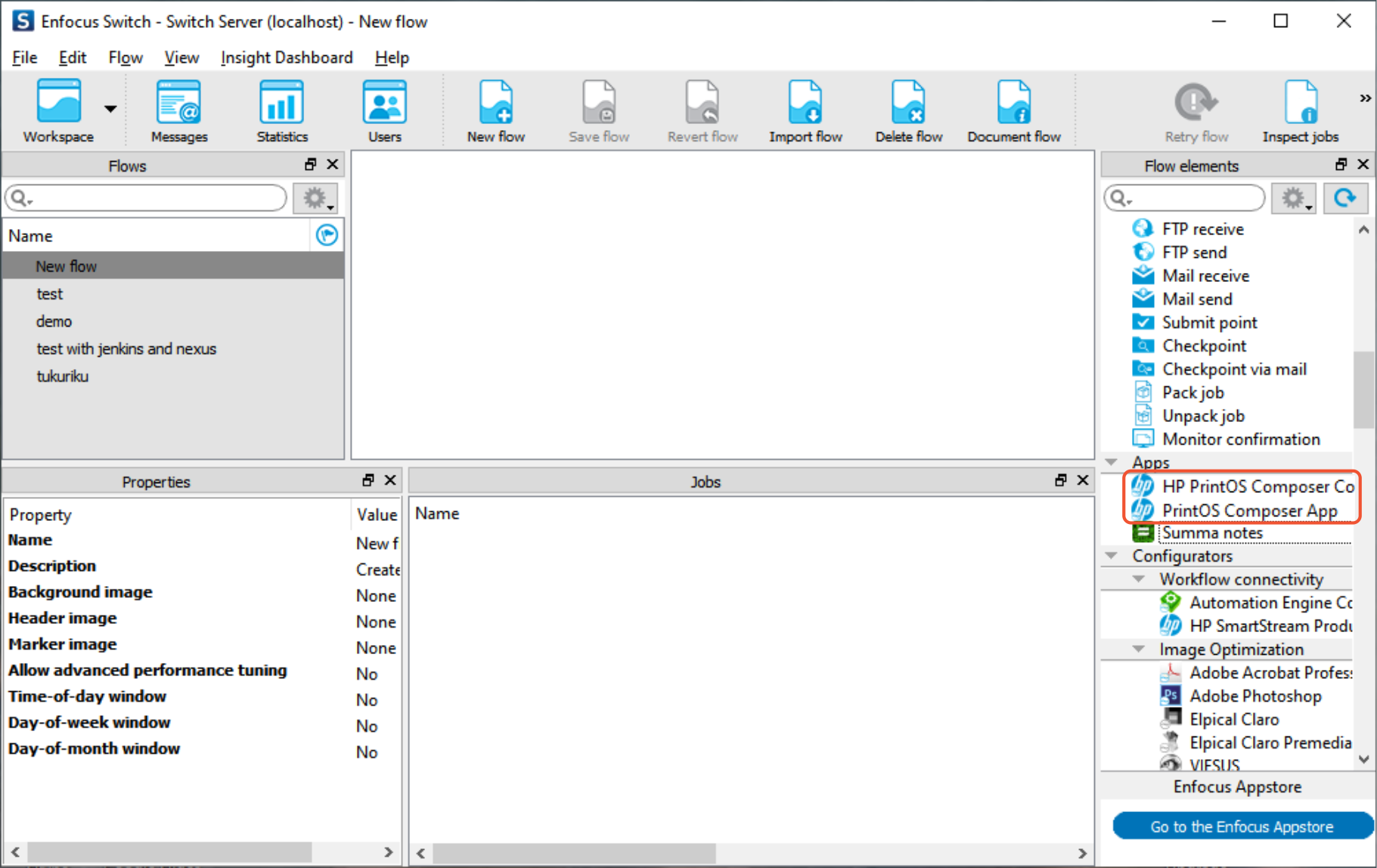Open the Help menu
The height and width of the screenshot is (868, 1377).
coord(392,57)
